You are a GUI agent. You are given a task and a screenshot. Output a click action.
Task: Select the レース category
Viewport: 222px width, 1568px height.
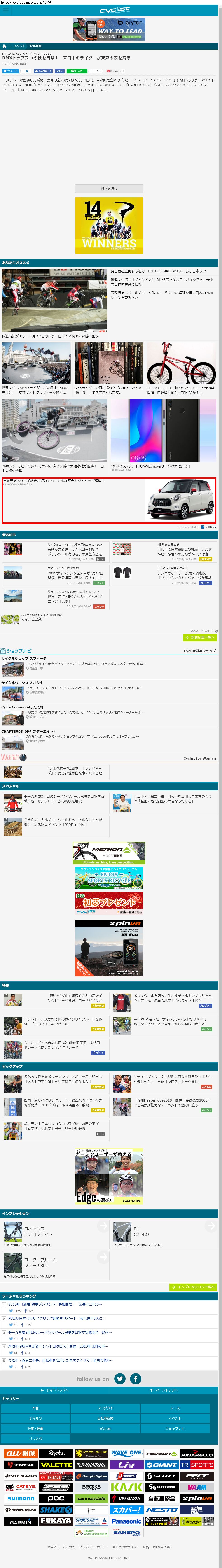[x=175, y=1408]
